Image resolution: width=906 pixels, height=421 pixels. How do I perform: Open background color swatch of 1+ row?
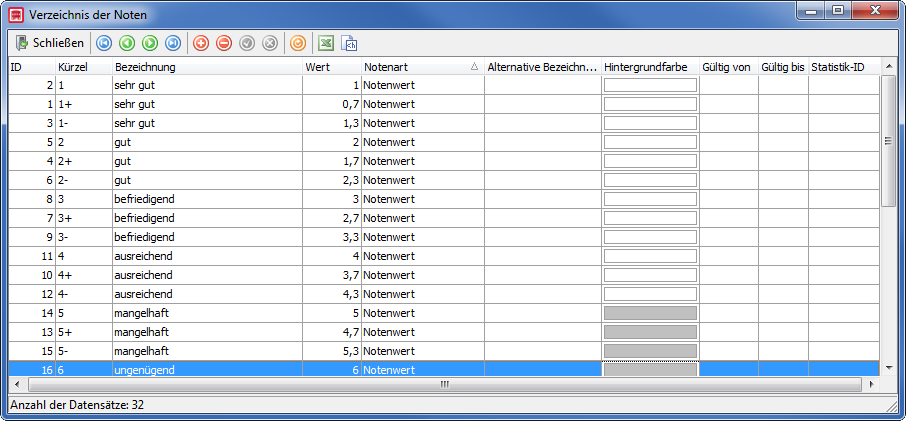(x=650, y=105)
